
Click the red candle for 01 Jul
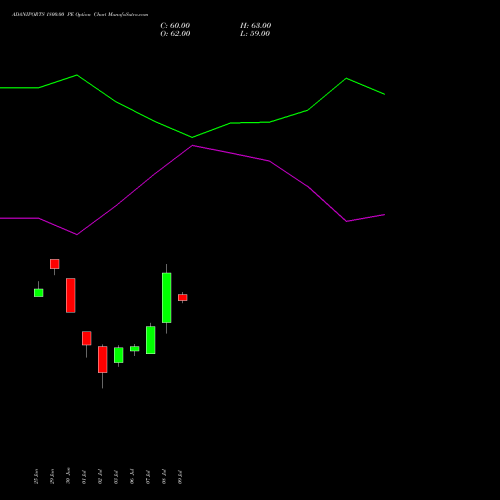[x=87, y=338]
